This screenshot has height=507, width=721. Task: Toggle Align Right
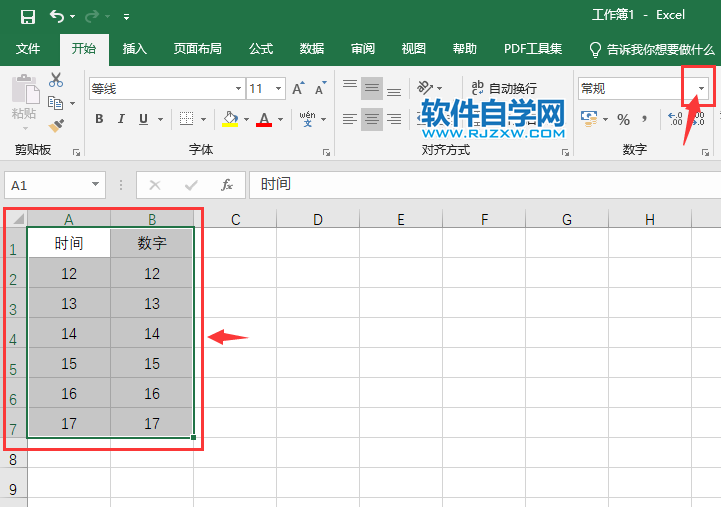[394, 119]
